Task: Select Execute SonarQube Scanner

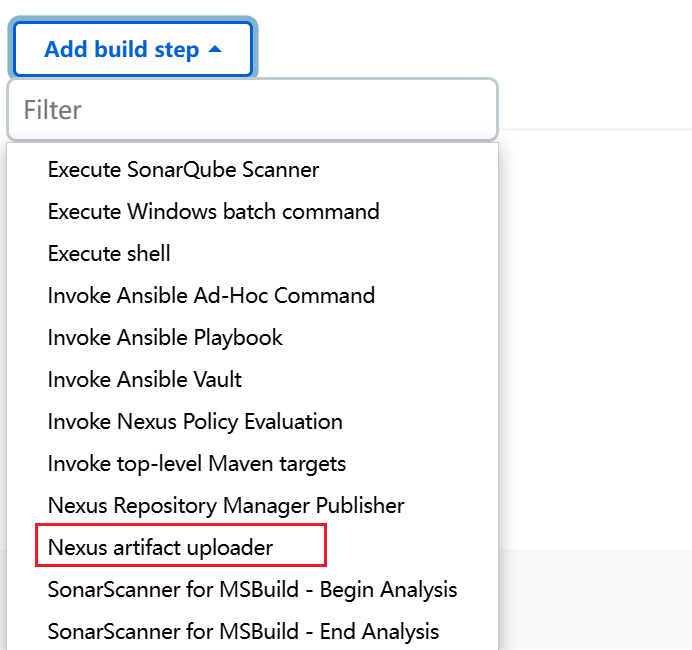Action: [x=183, y=169]
